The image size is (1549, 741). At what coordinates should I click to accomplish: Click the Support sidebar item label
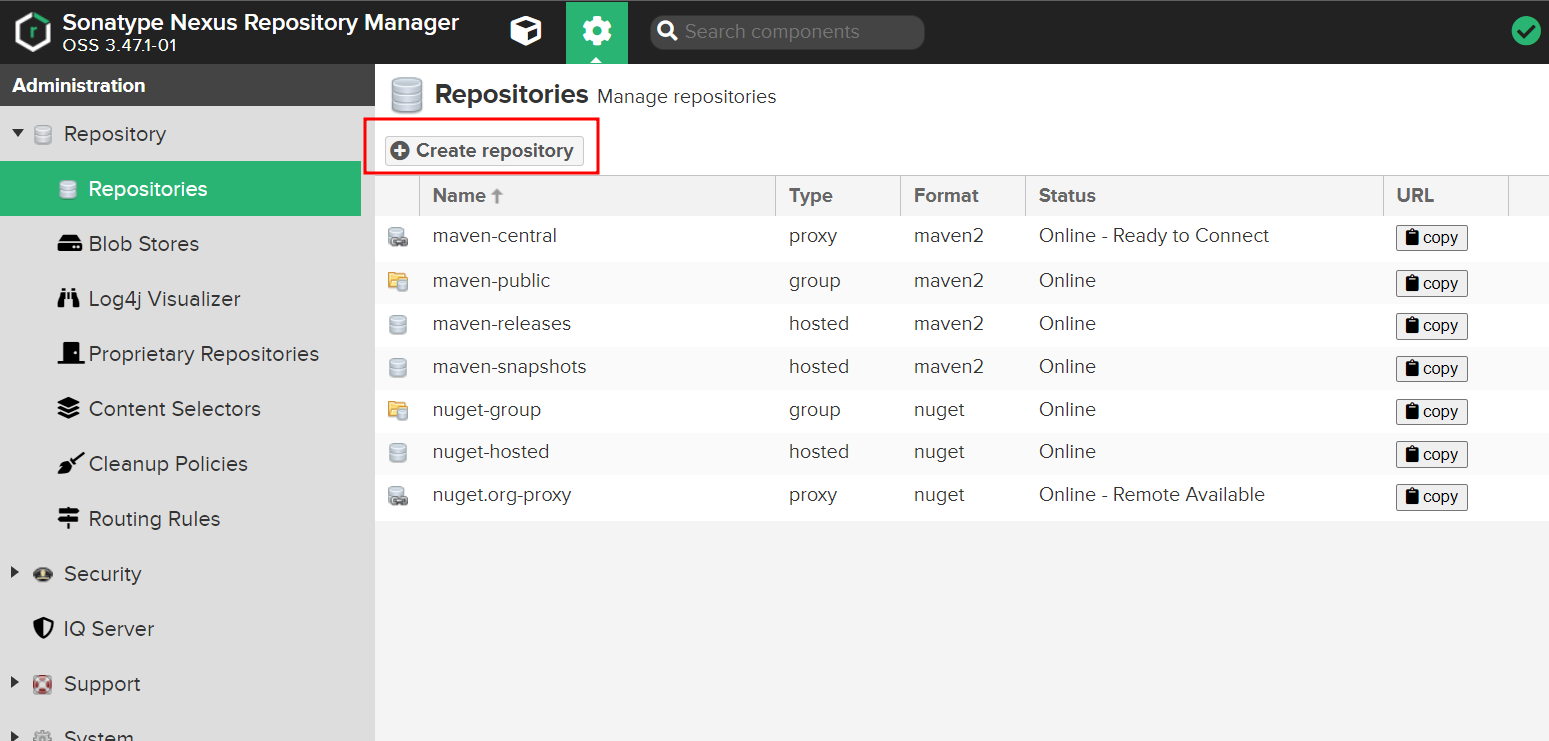click(x=102, y=684)
